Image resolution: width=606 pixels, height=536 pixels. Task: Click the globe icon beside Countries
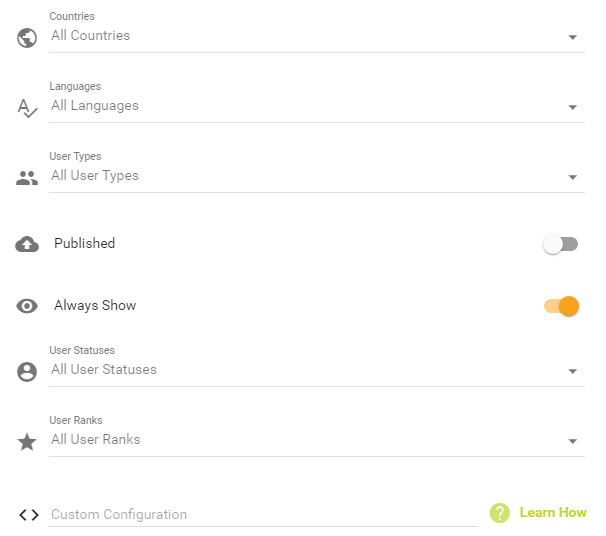(27, 38)
